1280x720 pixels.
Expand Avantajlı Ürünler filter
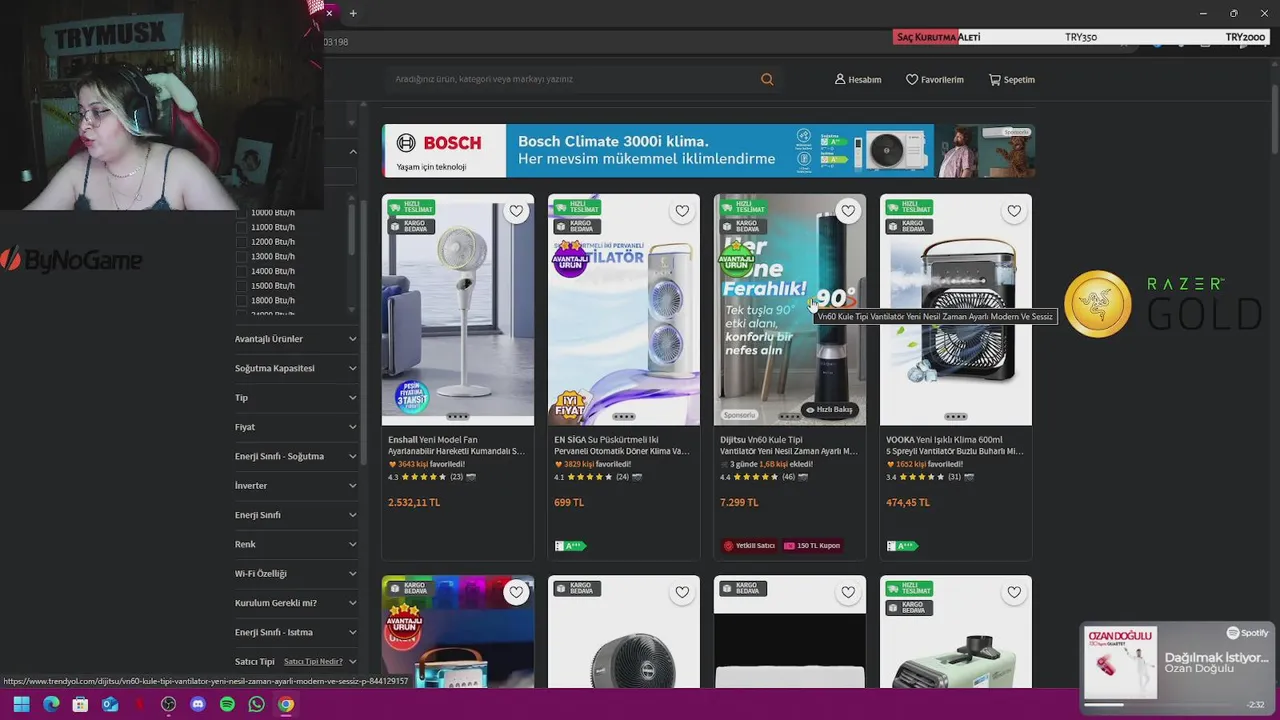pos(296,339)
